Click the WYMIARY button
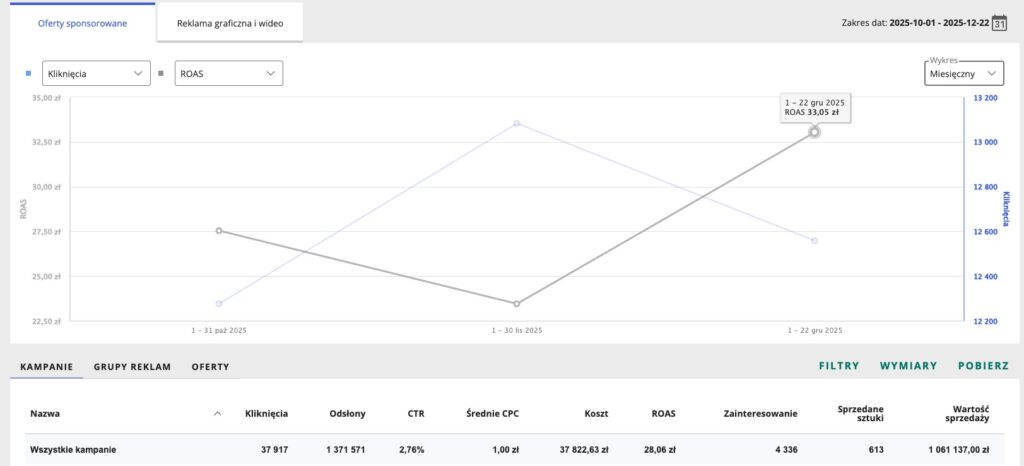The height and width of the screenshot is (466, 1024). [908, 366]
